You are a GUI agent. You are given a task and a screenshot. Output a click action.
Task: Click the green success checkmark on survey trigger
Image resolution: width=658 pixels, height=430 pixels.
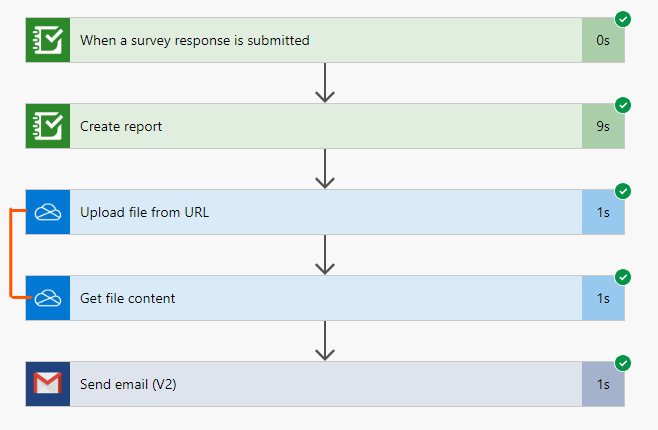623,19
